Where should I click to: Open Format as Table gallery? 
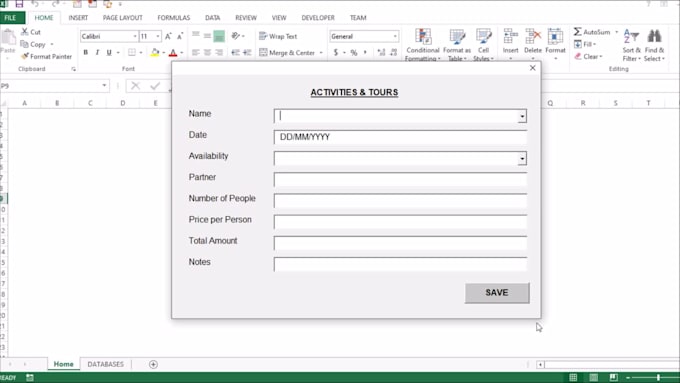(457, 44)
